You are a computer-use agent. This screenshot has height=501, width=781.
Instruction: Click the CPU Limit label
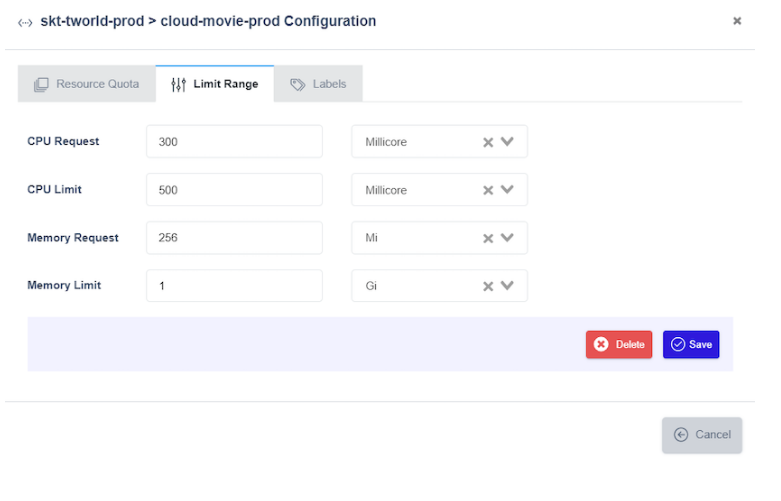point(54,189)
